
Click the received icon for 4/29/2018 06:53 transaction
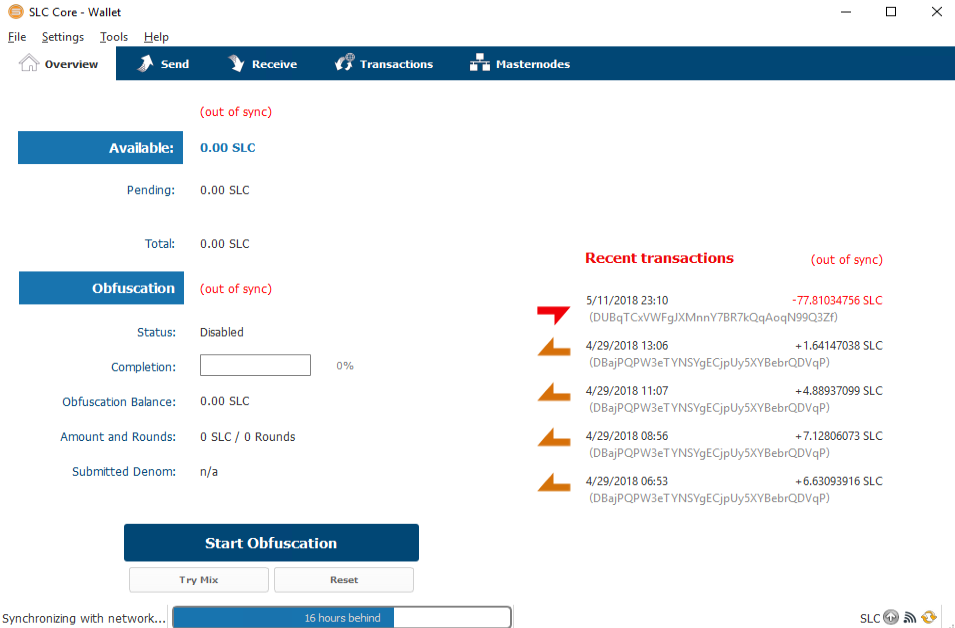coord(554,482)
